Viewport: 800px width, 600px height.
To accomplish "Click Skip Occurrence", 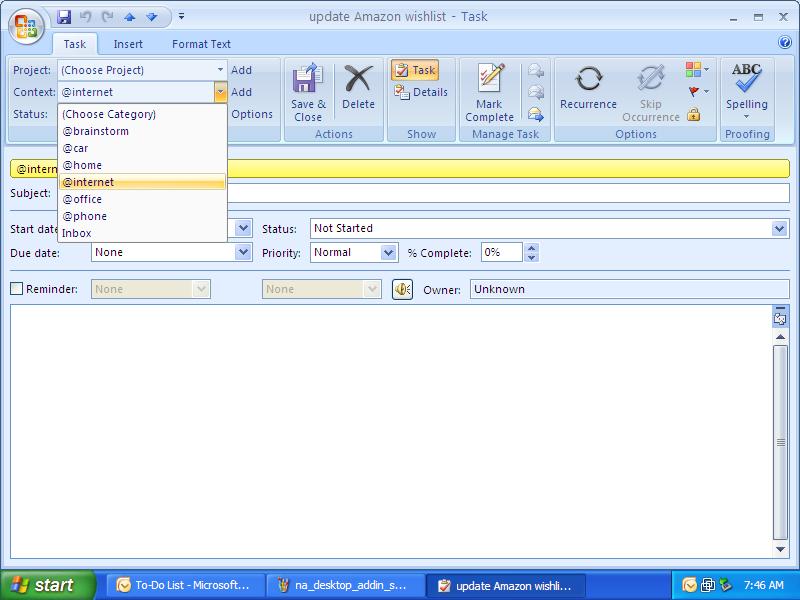I will [651, 93].
